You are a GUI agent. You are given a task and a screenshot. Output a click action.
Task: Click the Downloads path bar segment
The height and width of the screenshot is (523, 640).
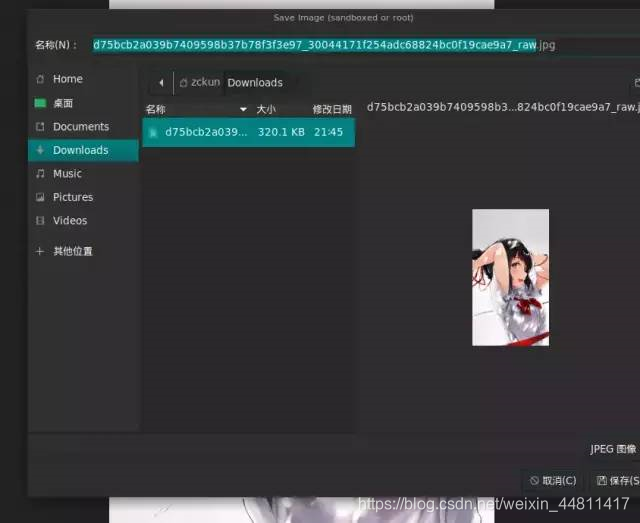(x=255, y=83)
